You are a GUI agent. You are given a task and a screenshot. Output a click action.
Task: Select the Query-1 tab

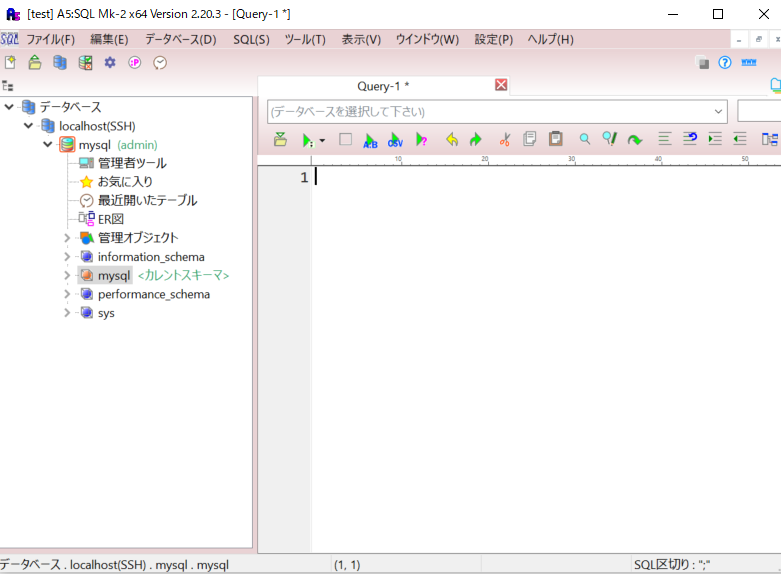(383, 86)
